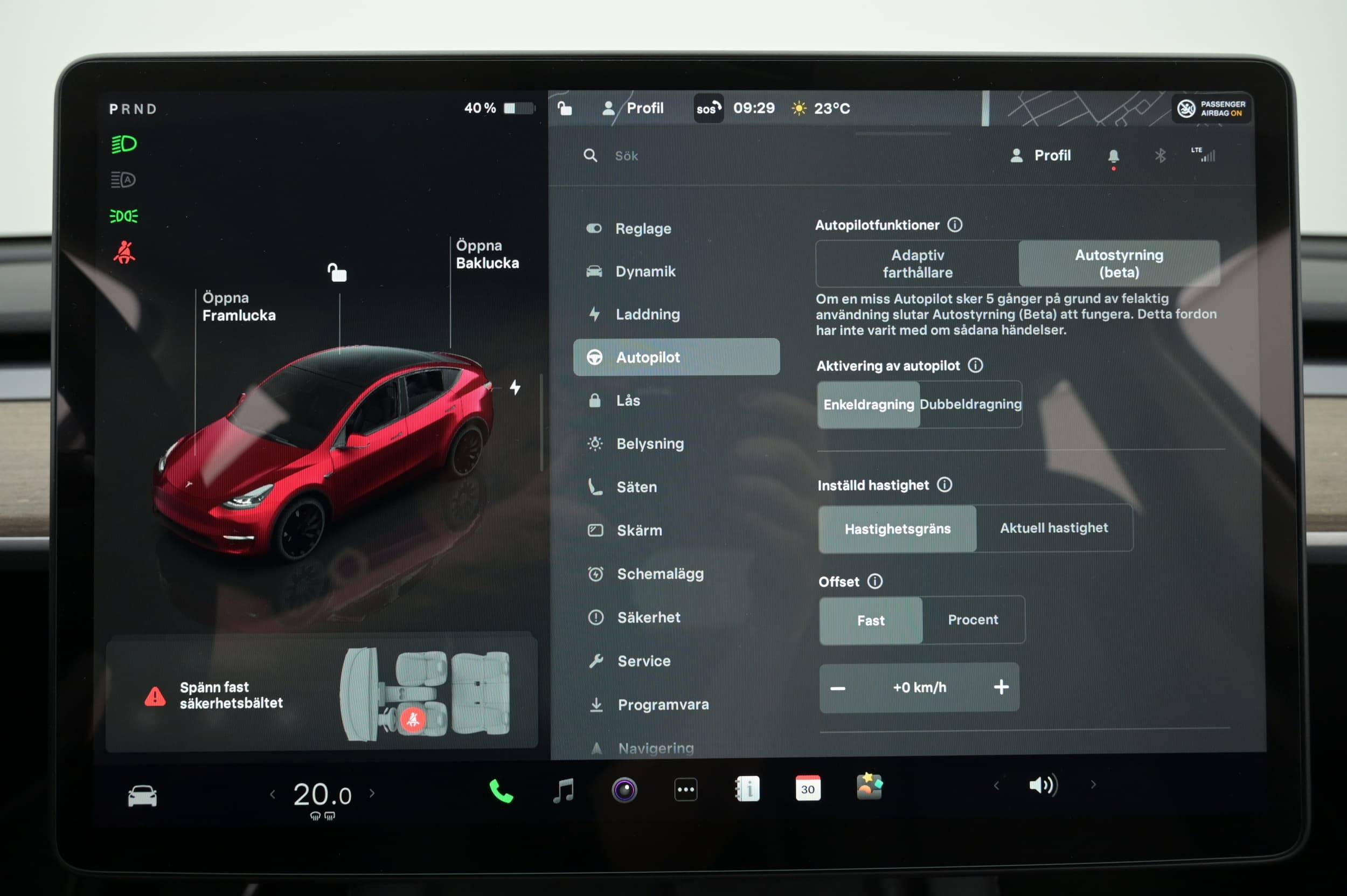Raise volume with right chevron

pos(1093,784)
